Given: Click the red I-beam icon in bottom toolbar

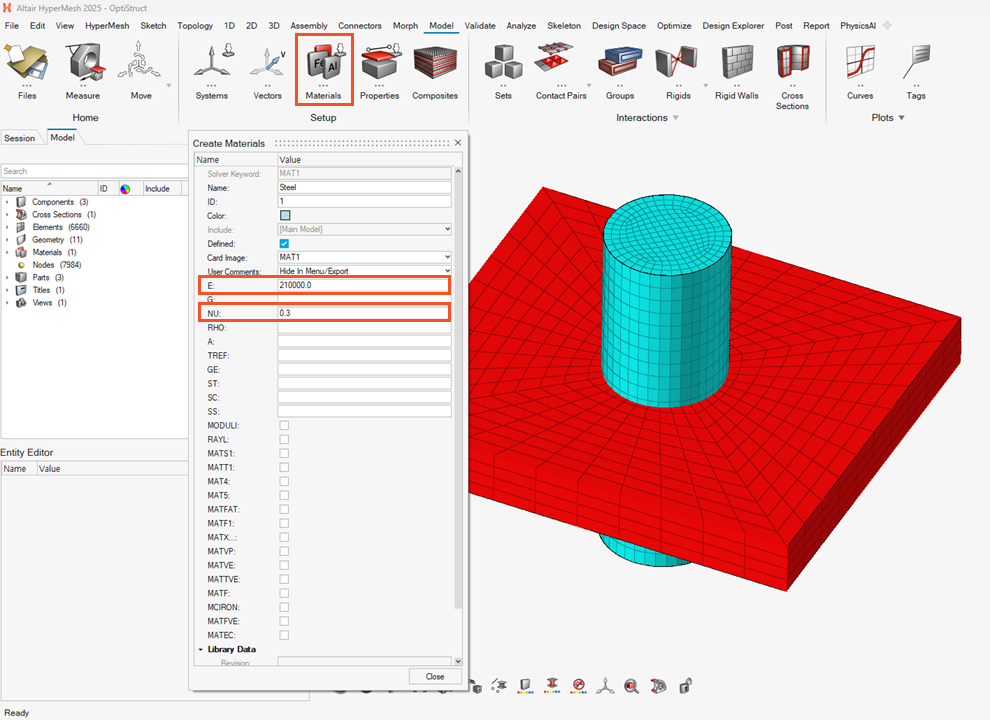Looking at the screenshot, I should click(x=552, y=686).
